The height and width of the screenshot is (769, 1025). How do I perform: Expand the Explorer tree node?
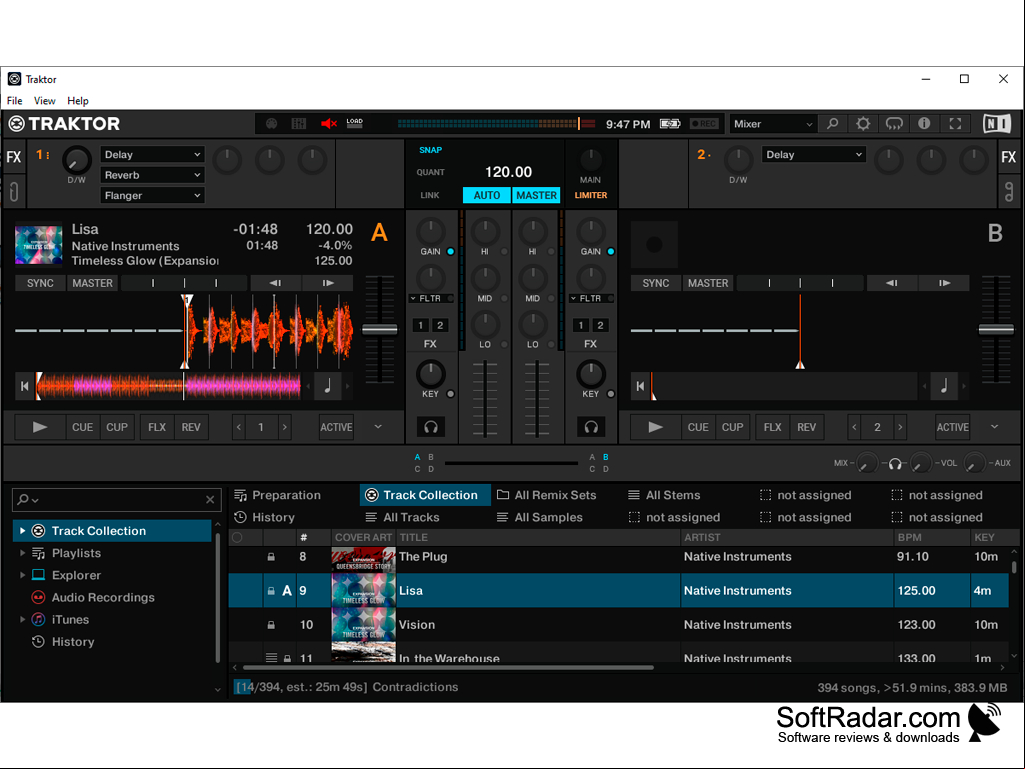pos(22,575)
